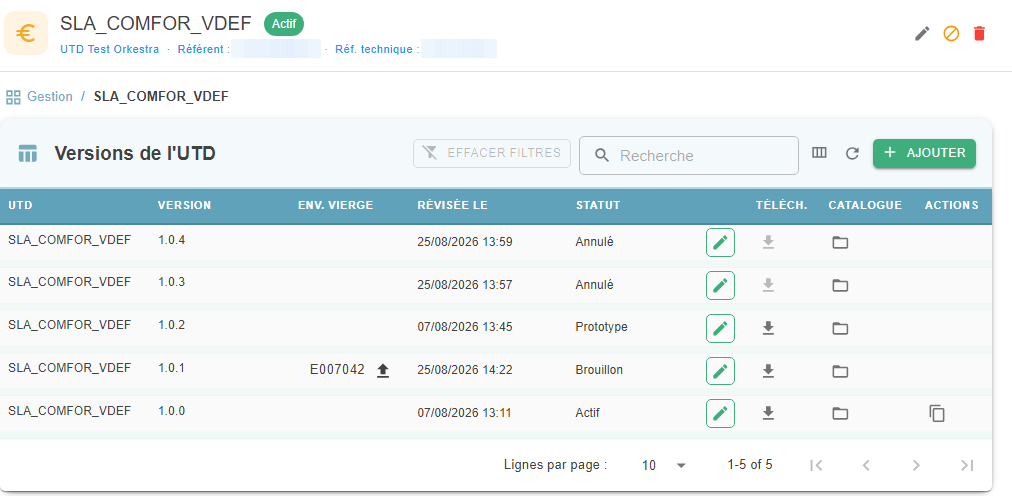
Task: Click the euro symbol UTD icon
Action: click(26, 33)
